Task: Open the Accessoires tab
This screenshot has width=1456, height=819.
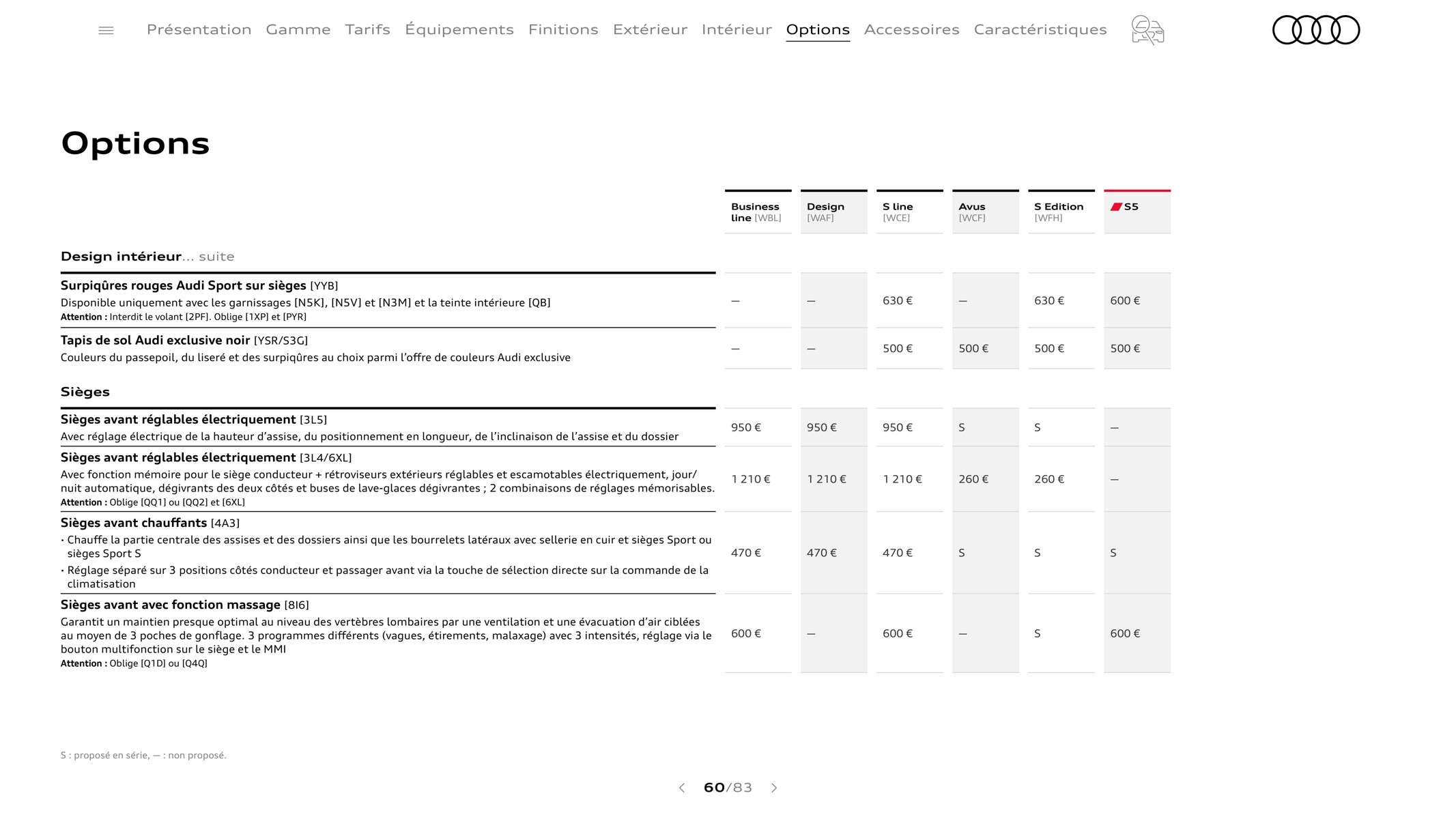Action: pos(911,29)
